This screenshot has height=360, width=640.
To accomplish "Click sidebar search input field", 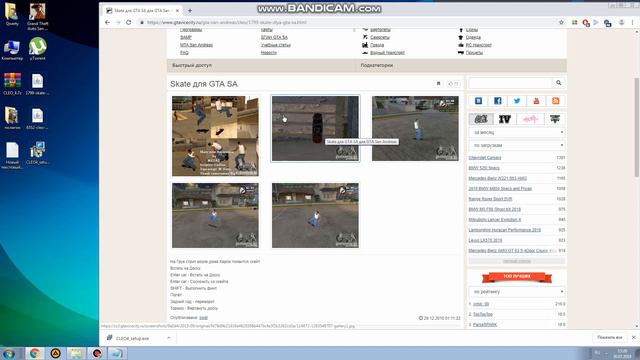I will pos(510,83).
